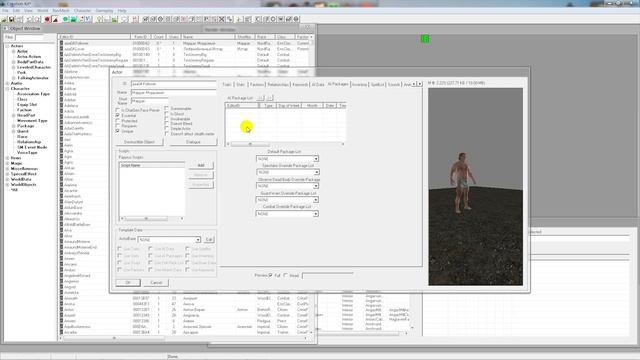
Task: Switch to the Relationships tab
Action: click(278, 84)
